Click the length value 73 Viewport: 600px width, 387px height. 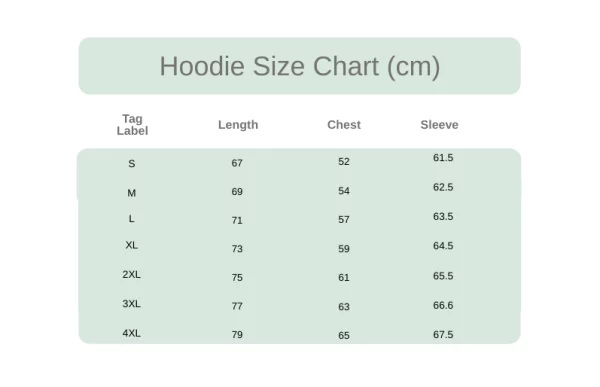(x=237, y=249)
